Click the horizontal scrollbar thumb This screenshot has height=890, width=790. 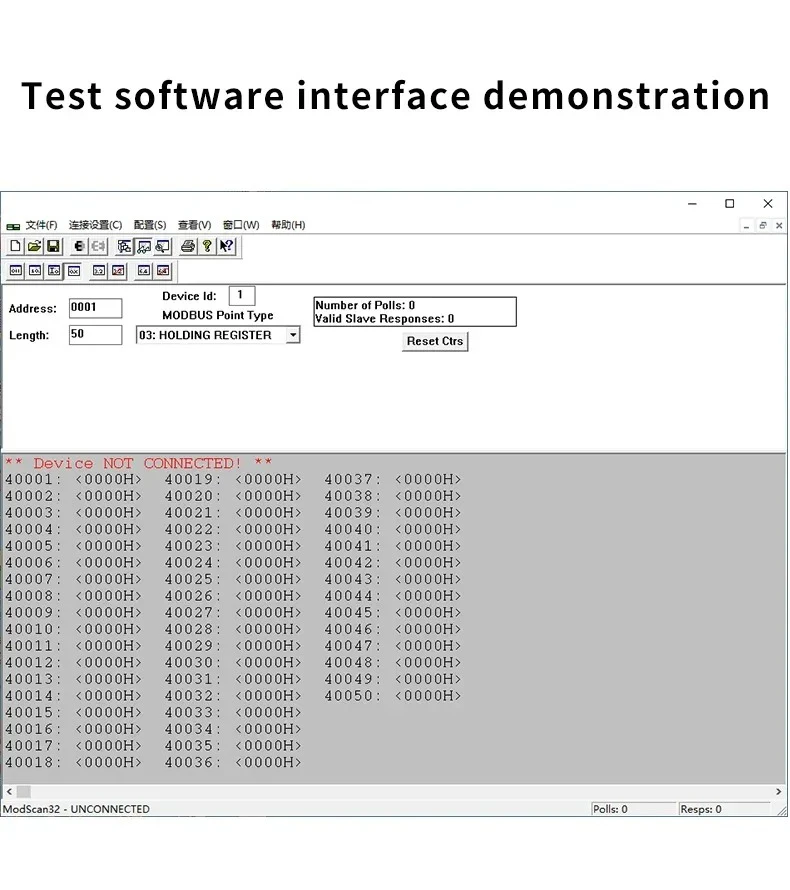point(24,791)
